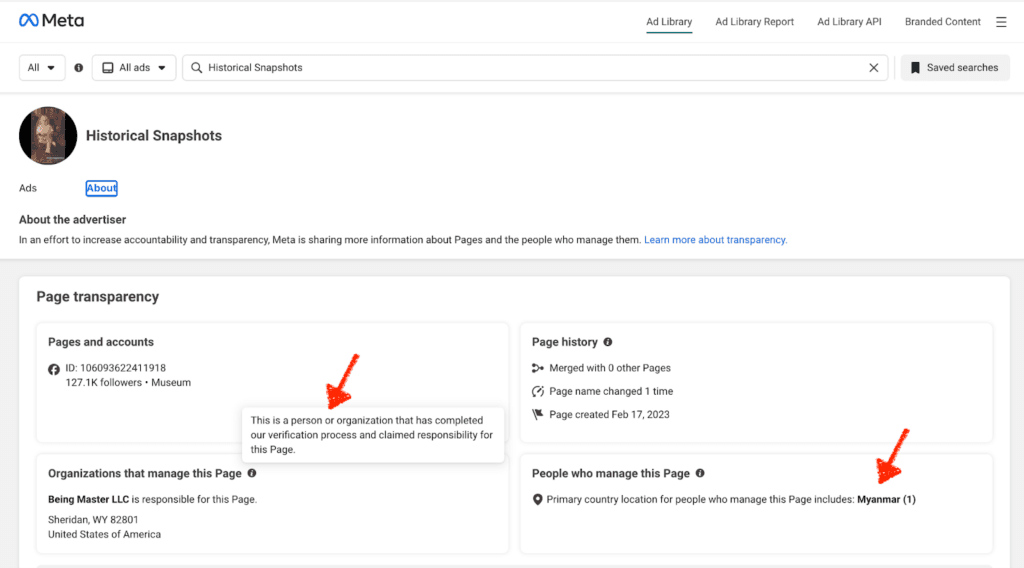Image resolution: width=1024 pixels, height=568 pixels.
Task: Click the Page created Feb 17, 2023 text
Action: 609,415
